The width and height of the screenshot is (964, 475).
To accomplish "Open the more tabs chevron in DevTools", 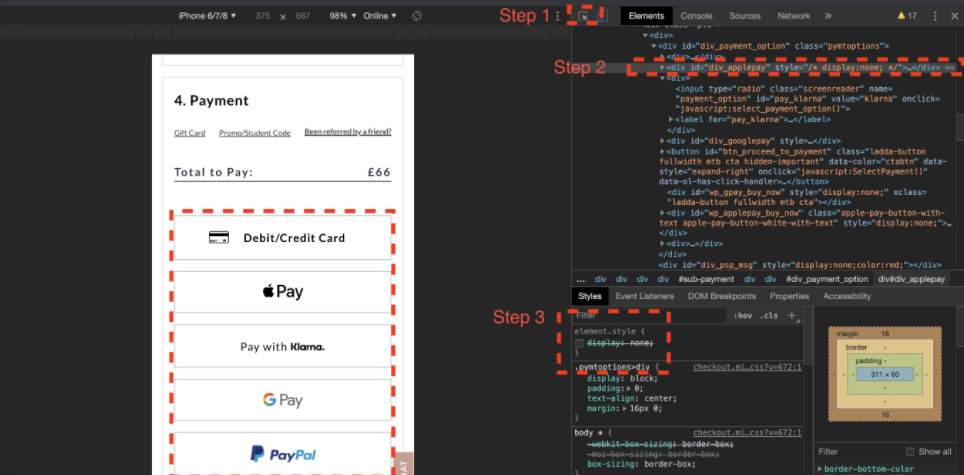I will pyautogui.click(x=828, y=16).
